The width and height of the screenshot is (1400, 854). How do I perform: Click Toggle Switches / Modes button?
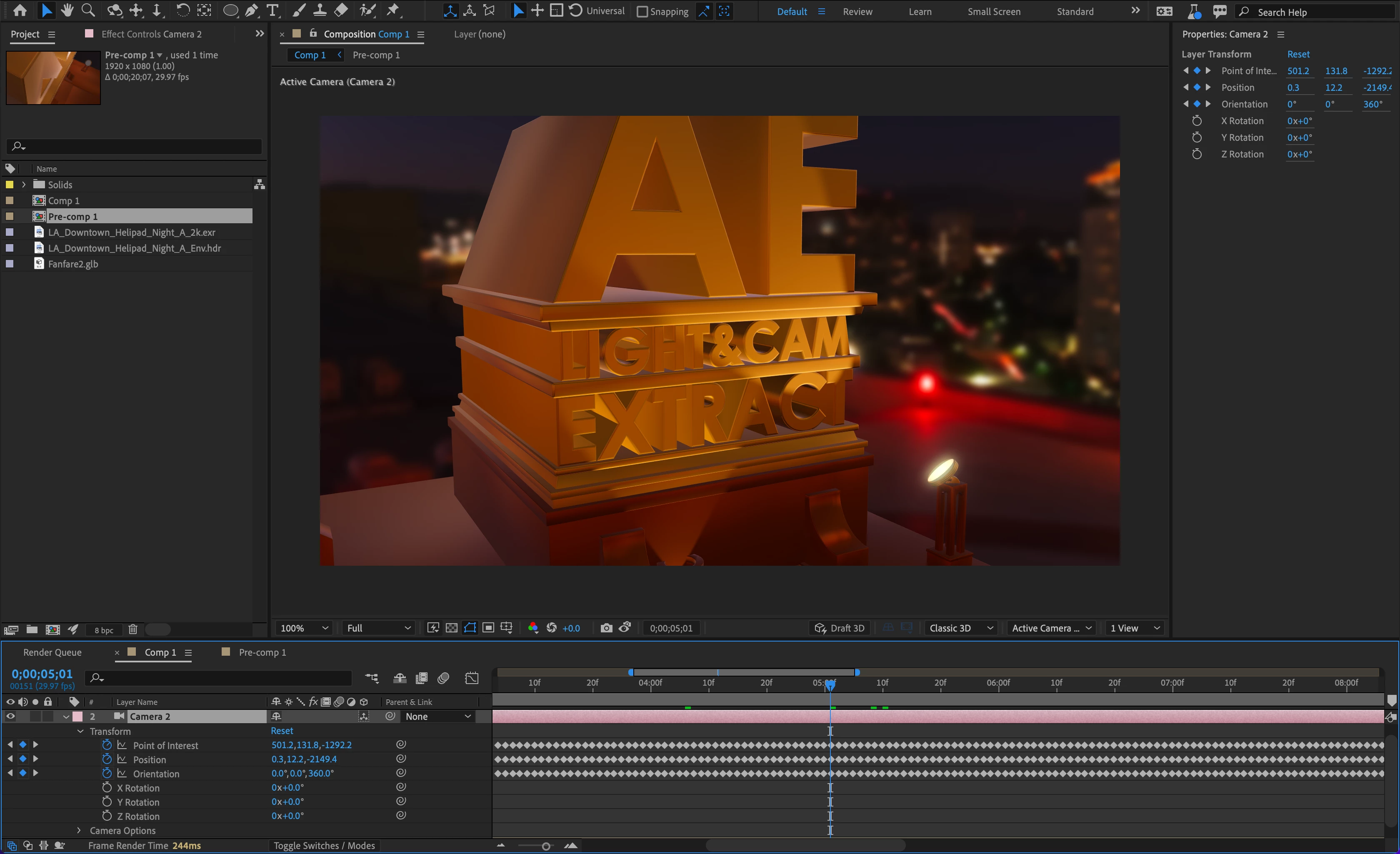(324, 846)
